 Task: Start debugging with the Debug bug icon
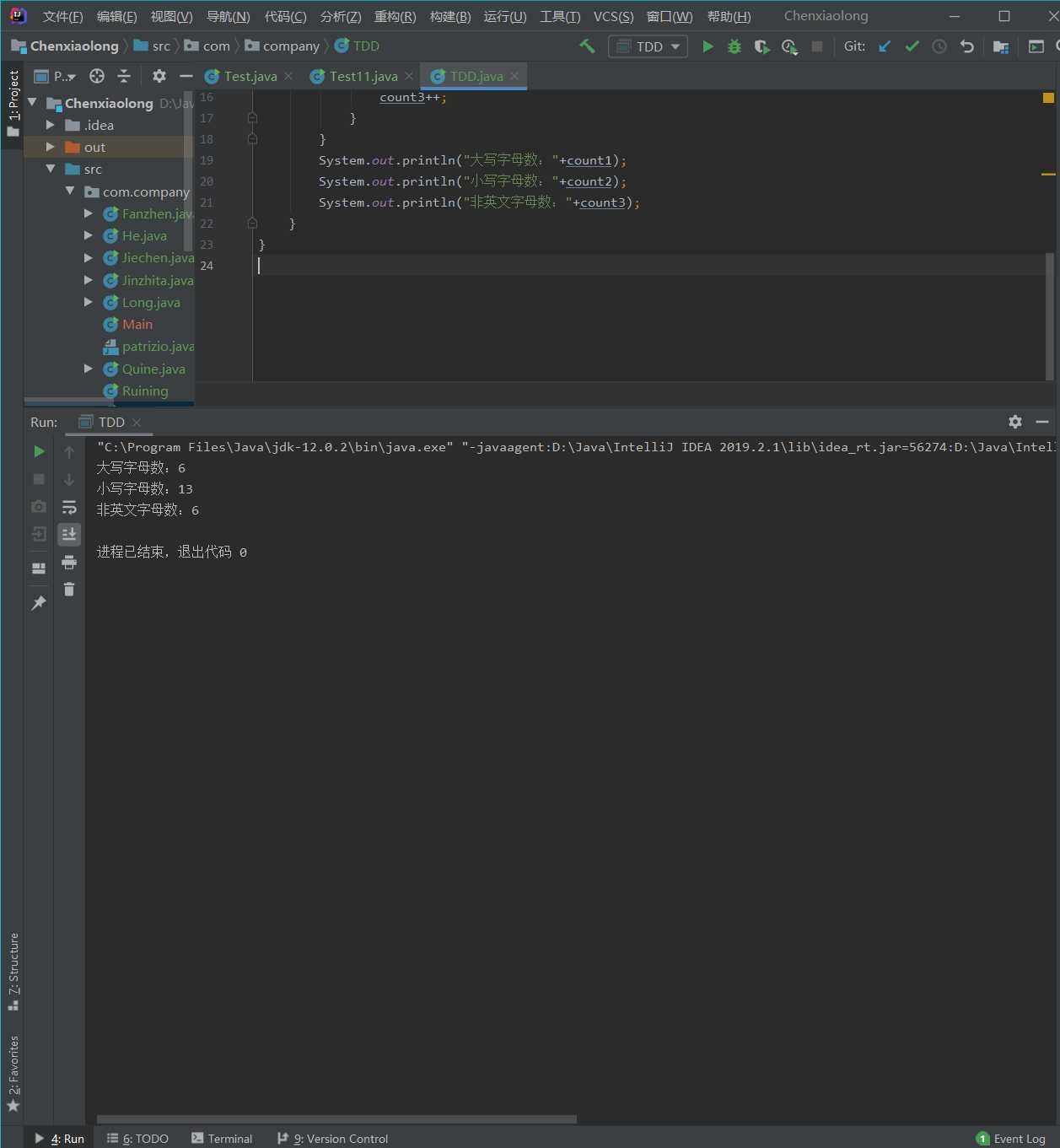[734, 46]
